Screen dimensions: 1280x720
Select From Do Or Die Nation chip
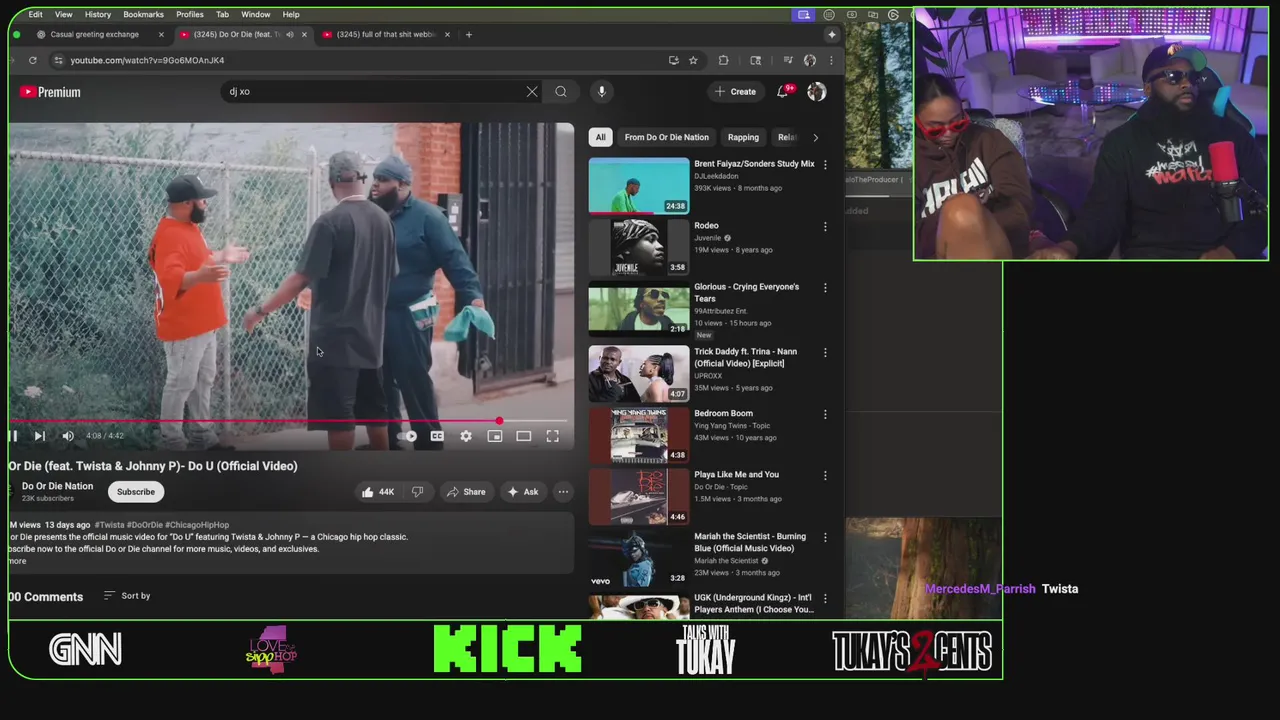[666, 137]
